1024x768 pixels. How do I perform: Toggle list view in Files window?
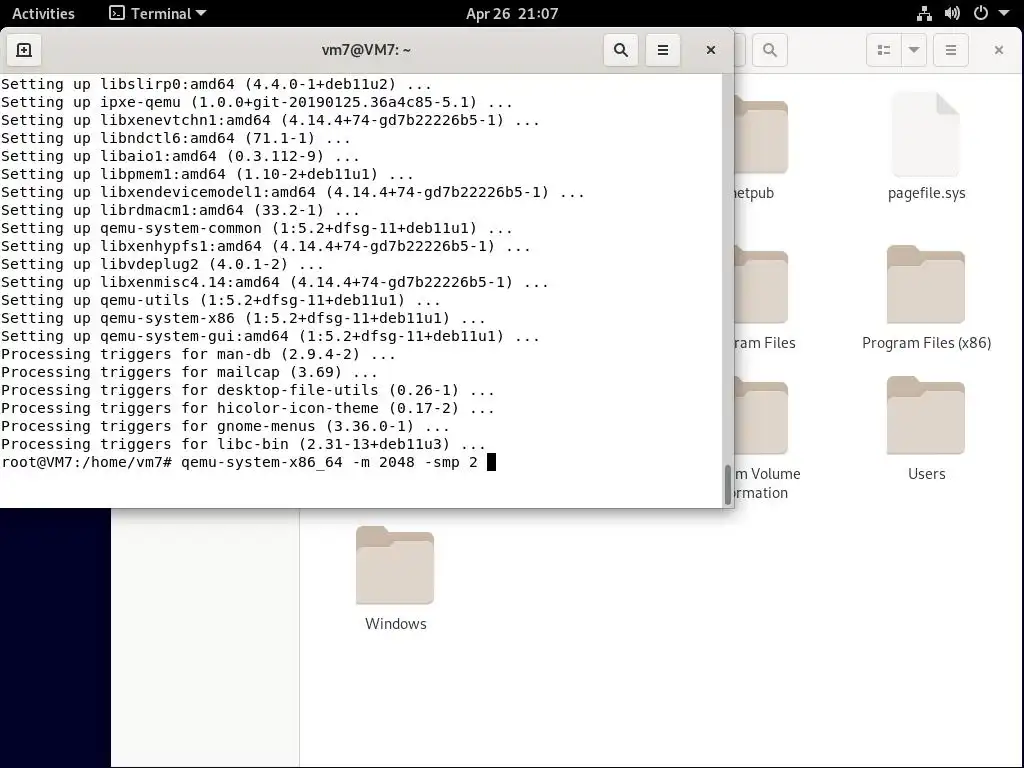884,50
